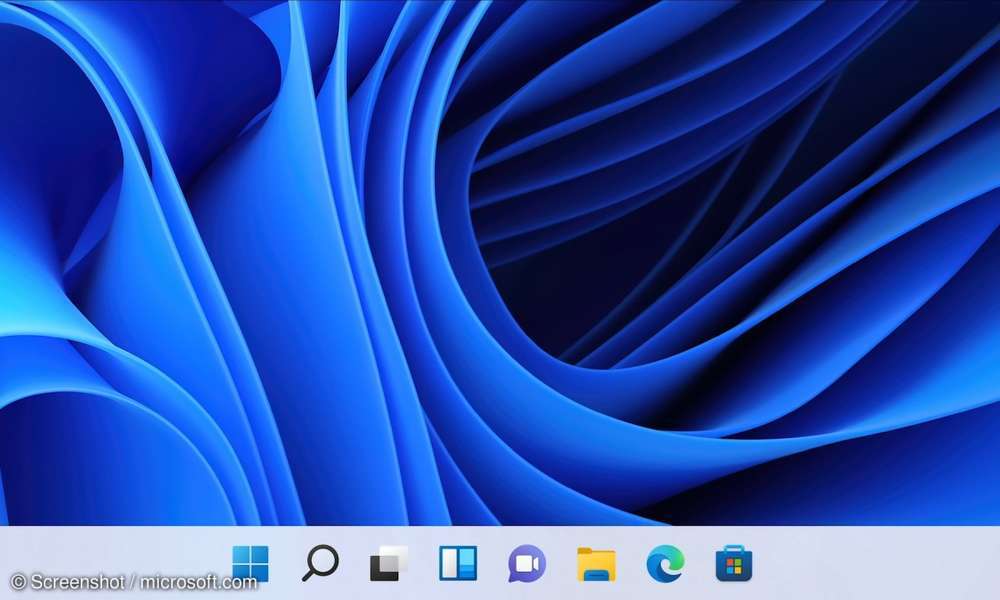Open File Explorer
Image resolution: width=1000 pixels, height=600 pixels.
pyautogui.click(x=594, y=565)
